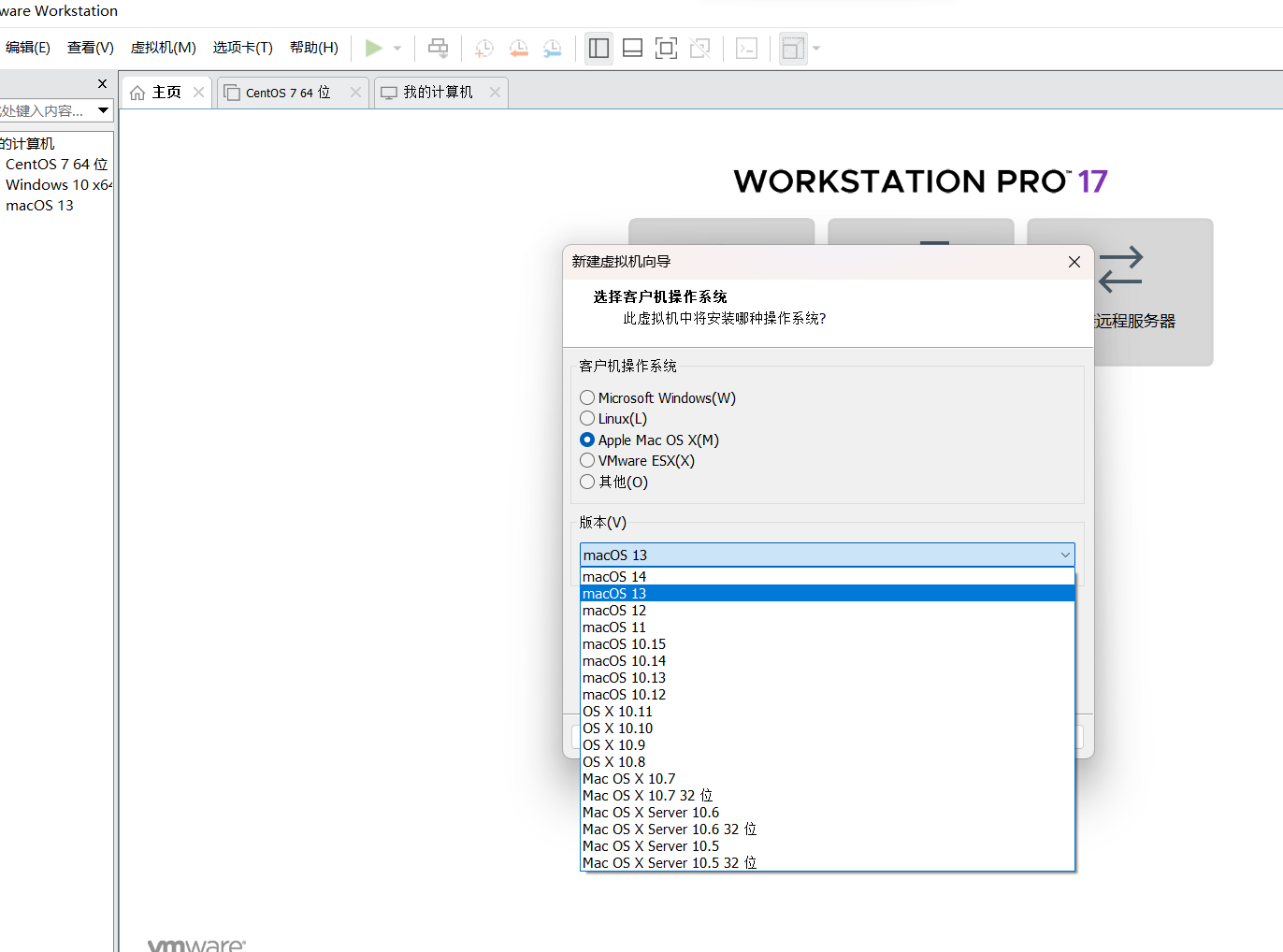Pick macOS 10.14 in version list
Image resolution: width=1283 pixels, height=952 pixels.
(828, 661)
